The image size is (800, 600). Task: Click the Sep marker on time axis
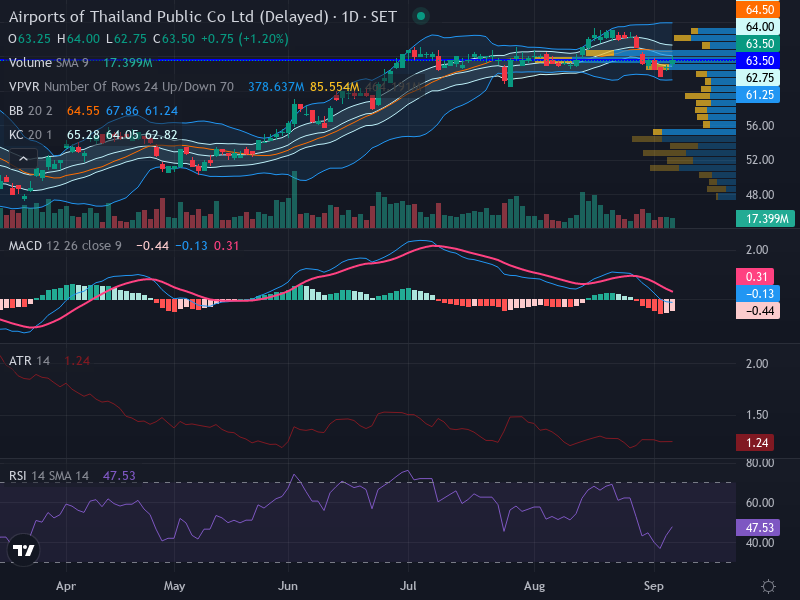pos(654,586)
